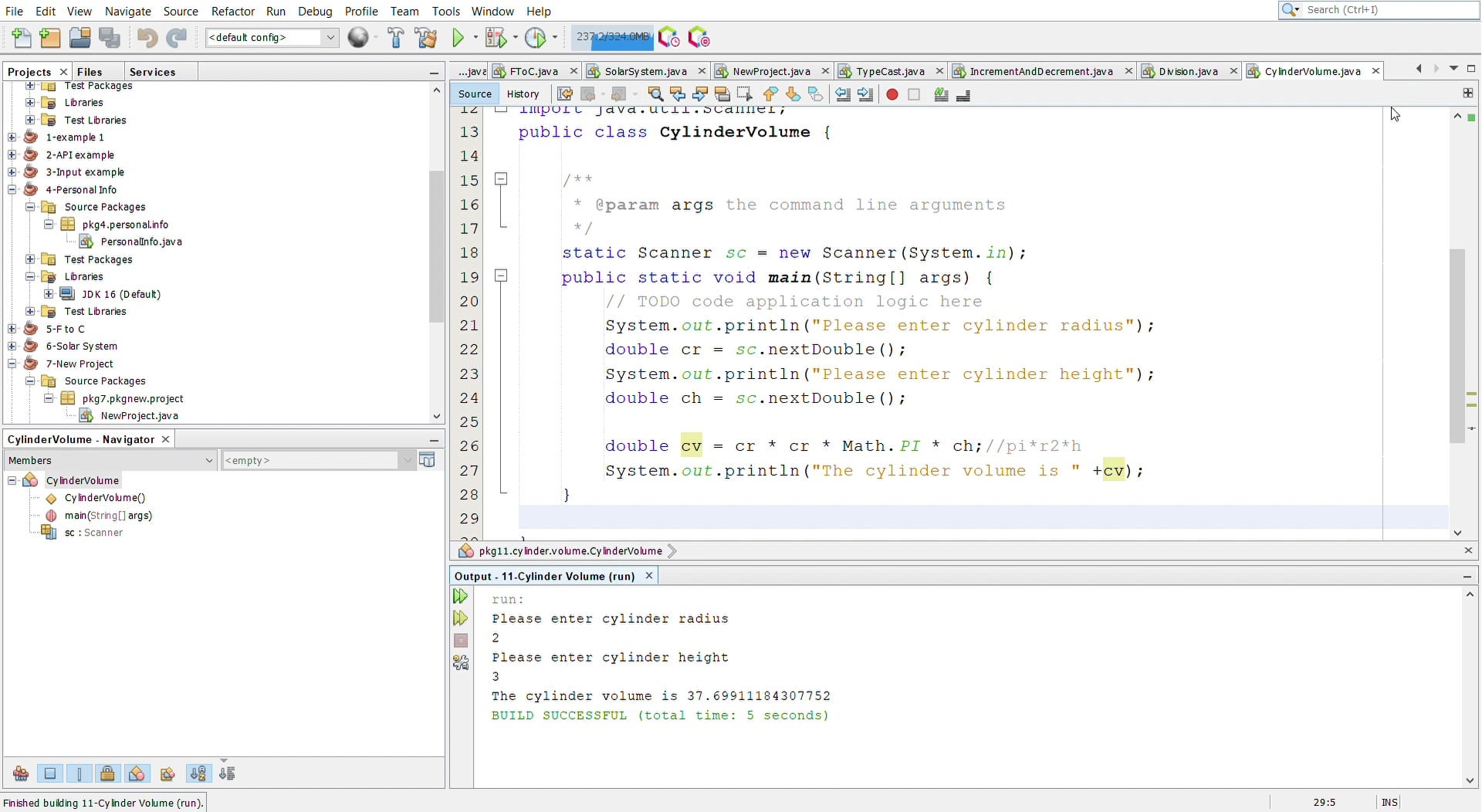This screenshot has height=812, width=1482.
Task: Undo the last edit
Action: click(x=147, y=37)
